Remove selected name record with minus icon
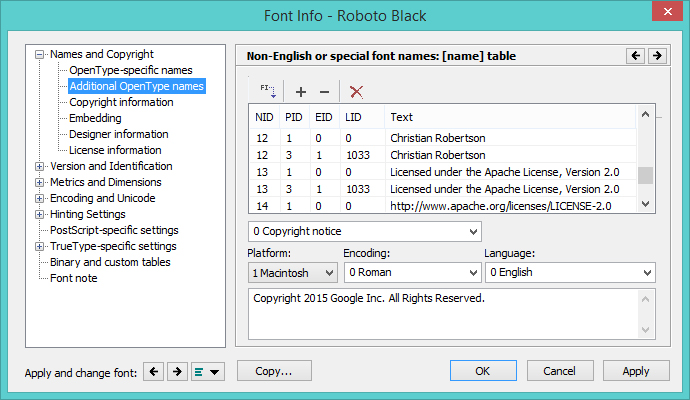This screenshot has height=400, width=690. [x=324, y=92]
